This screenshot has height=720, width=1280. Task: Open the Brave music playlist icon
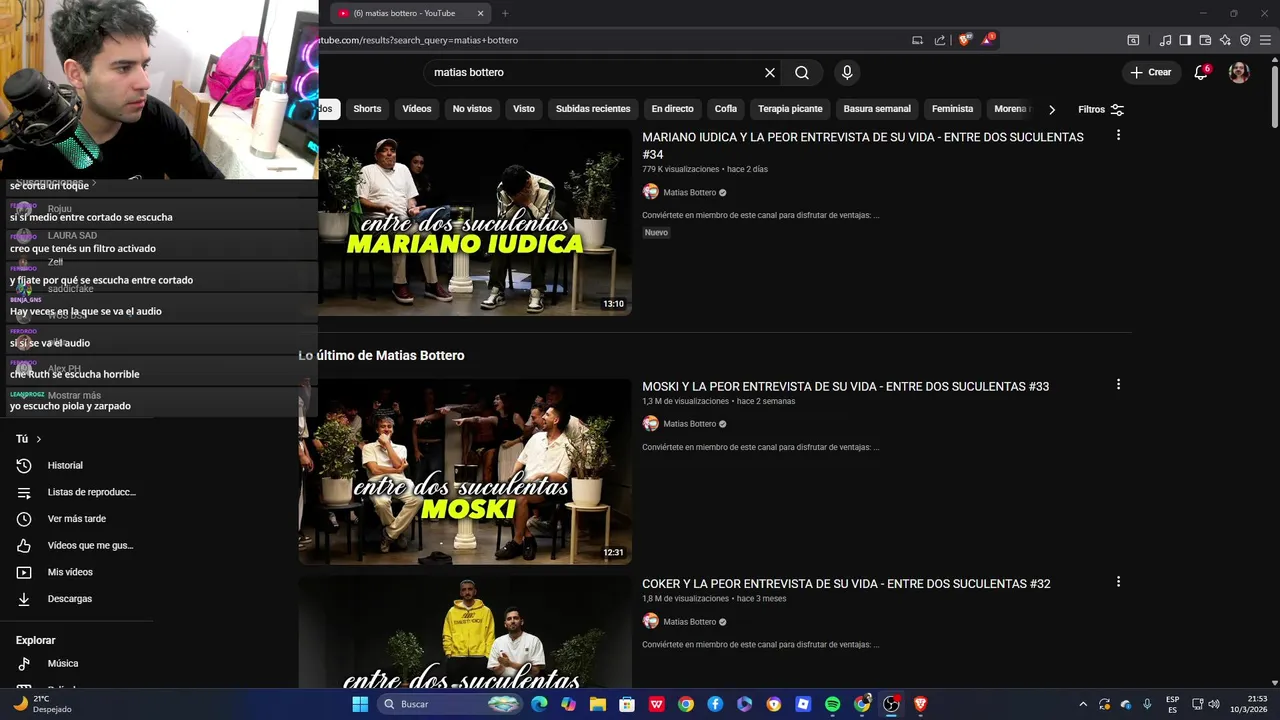pyautogui.click(x=1165, y=40)
